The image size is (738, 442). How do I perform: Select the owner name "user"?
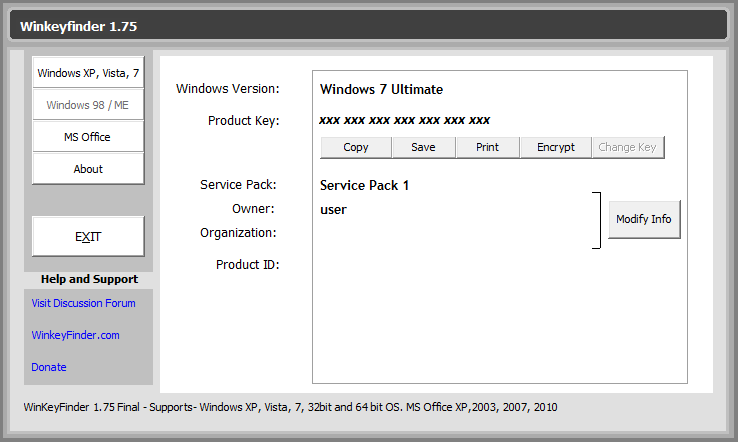333,209
